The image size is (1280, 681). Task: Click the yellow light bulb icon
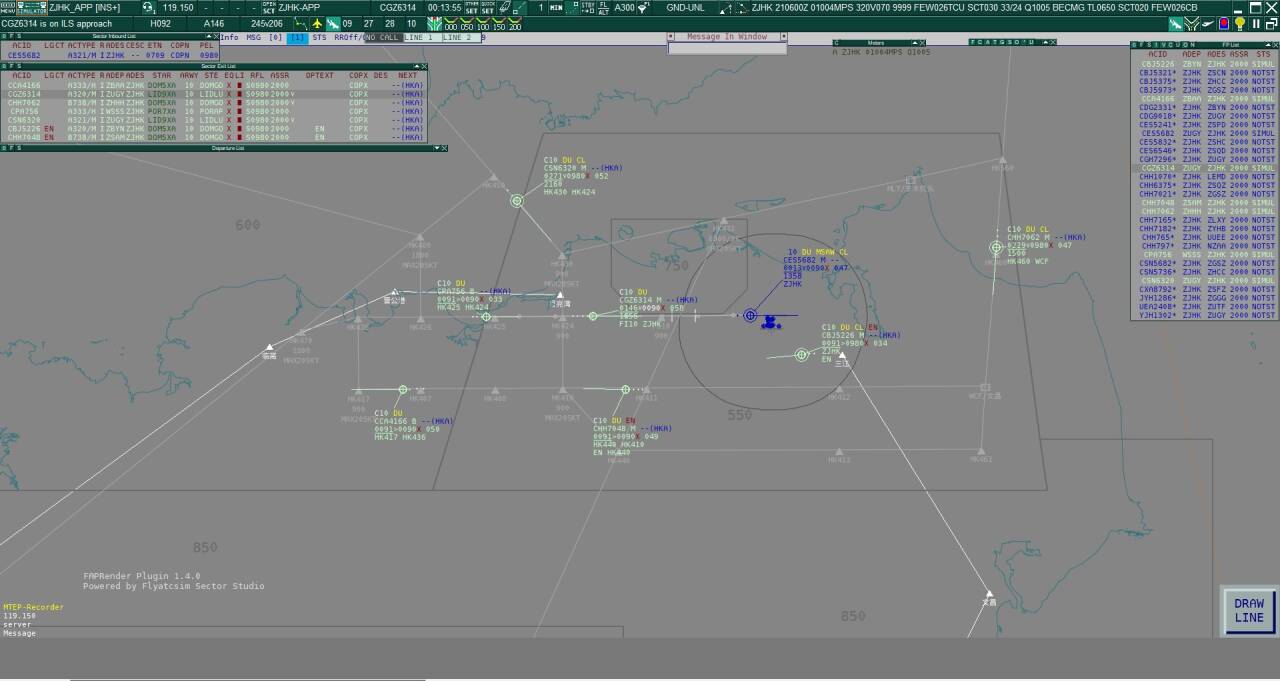tap(1240, 23)
